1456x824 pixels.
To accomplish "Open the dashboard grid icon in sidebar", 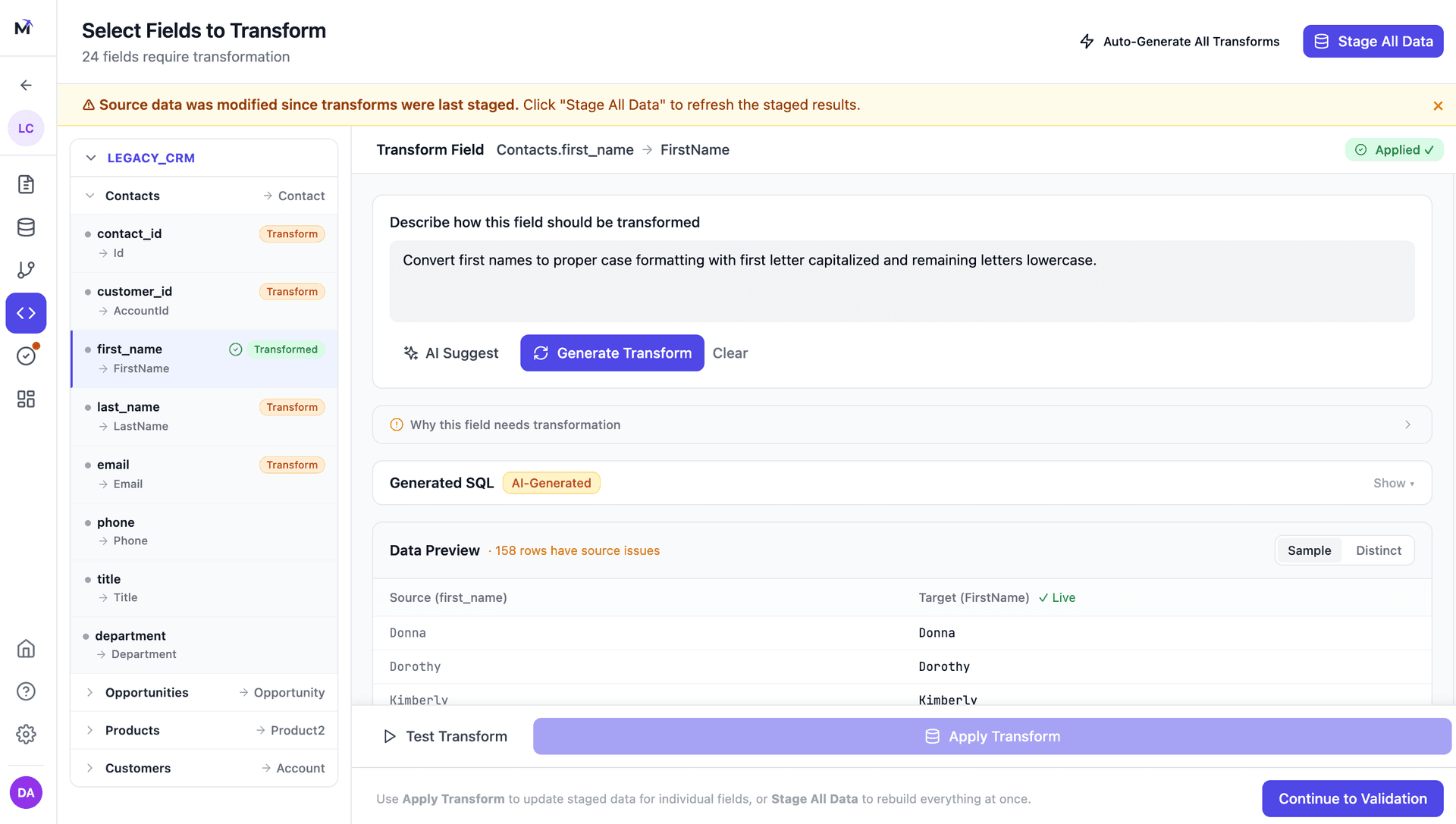I will 26,399.
